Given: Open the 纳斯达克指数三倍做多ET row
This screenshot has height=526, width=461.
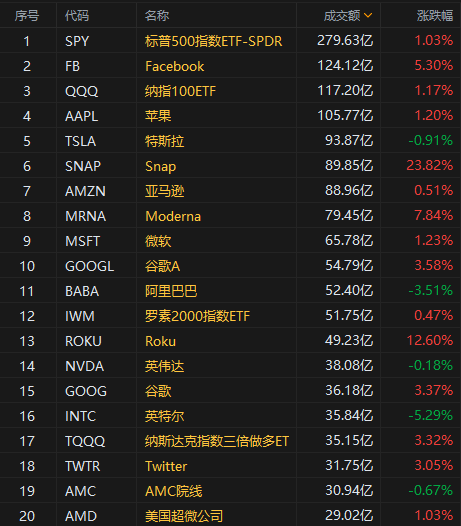Looking at the screenshot, I should click(x=230, y=441).
